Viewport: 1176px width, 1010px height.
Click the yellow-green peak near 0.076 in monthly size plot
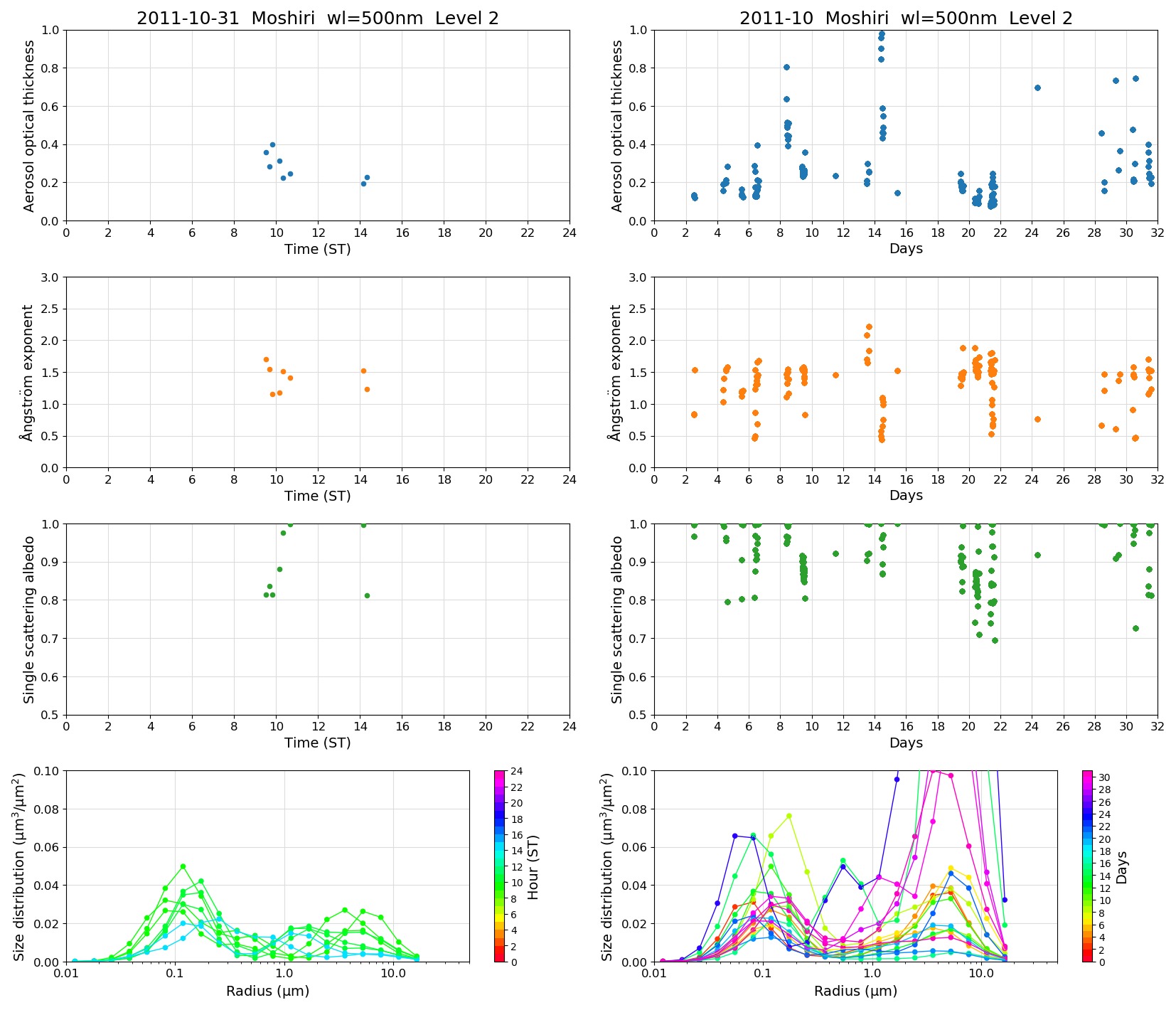coord(789,816)
